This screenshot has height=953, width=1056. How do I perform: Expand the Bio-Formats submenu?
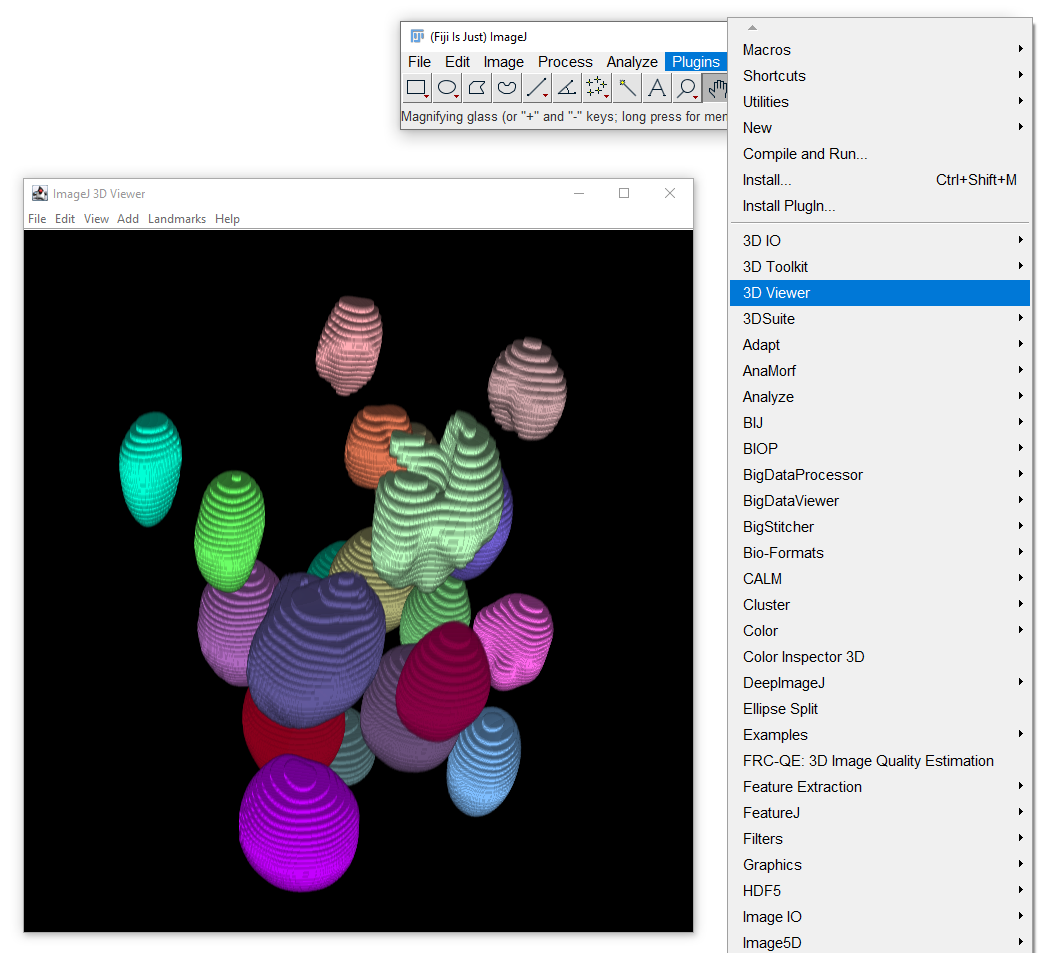[880, 553]
